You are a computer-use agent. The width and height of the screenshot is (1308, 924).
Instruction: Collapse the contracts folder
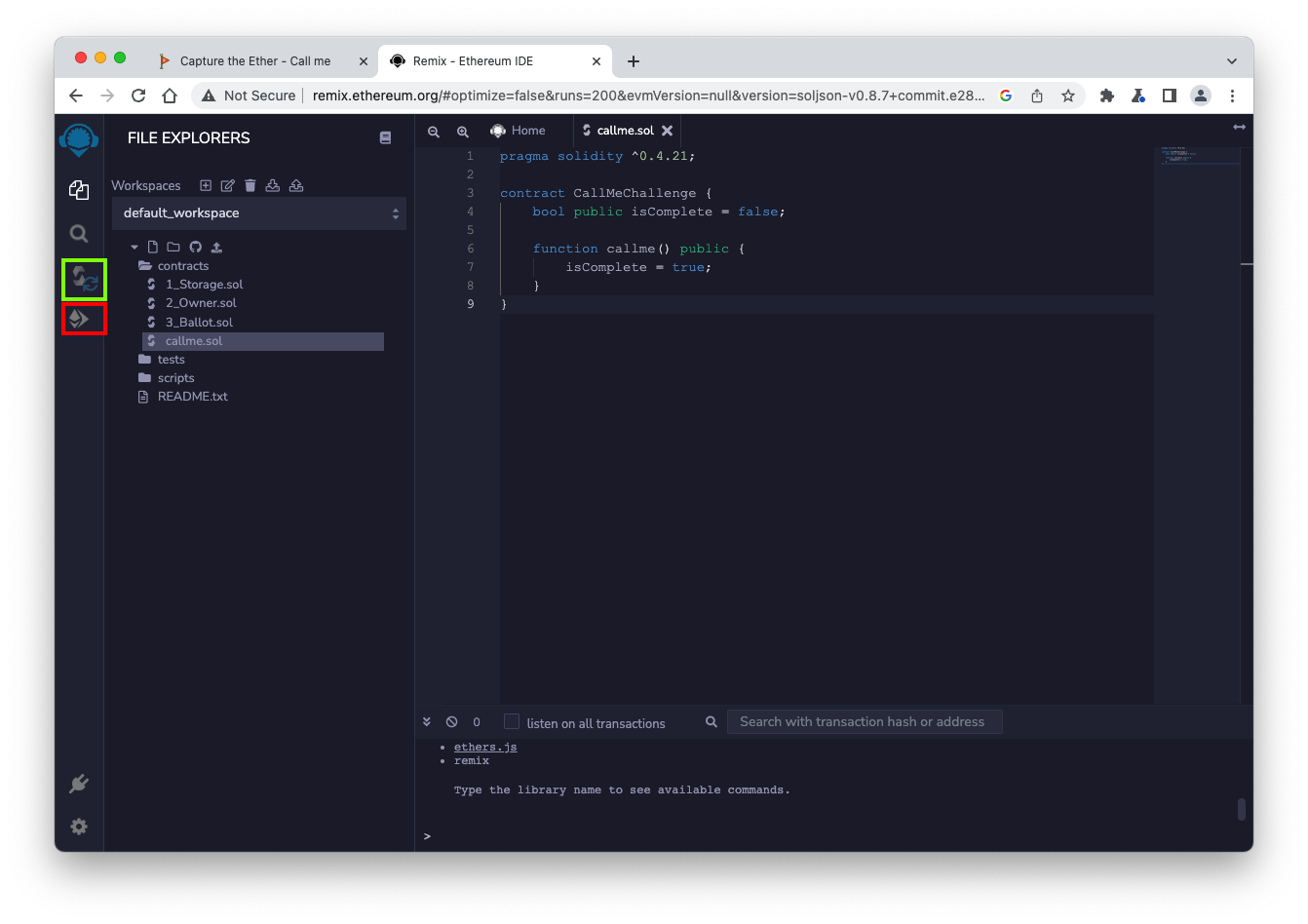182,266
